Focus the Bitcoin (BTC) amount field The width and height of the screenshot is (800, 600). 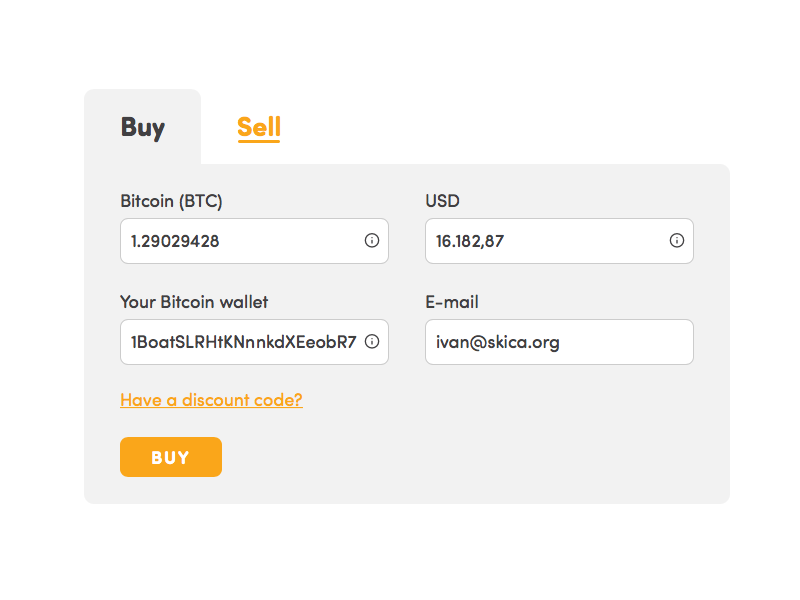[255, 241]
